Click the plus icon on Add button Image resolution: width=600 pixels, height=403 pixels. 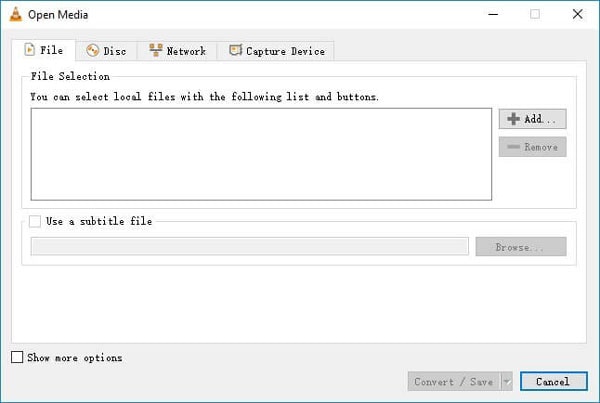(514, 119)
